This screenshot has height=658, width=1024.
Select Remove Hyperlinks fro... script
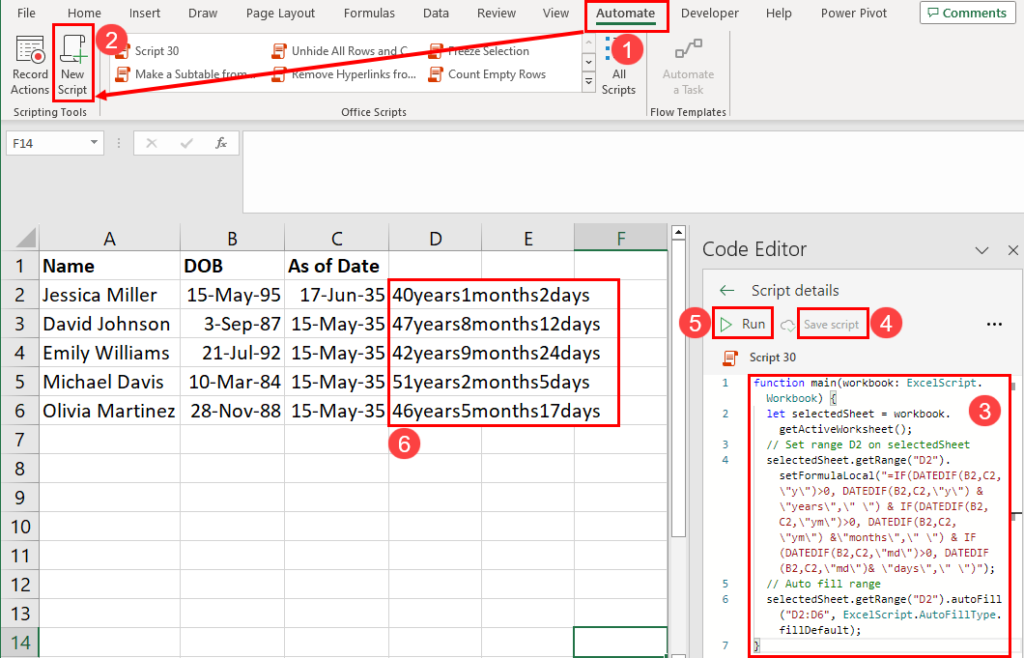coord(344,74)
